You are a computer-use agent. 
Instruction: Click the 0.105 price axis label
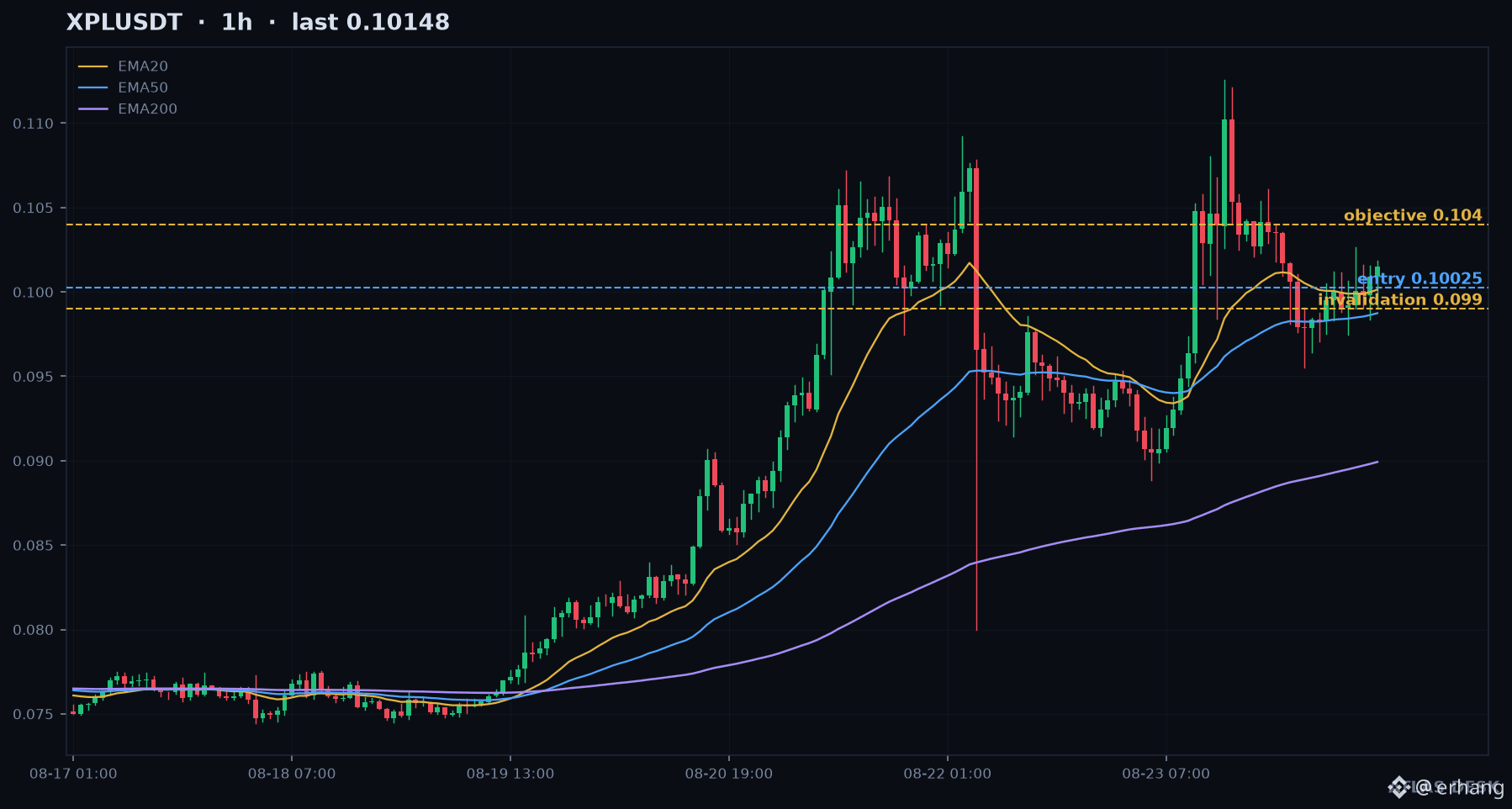pos(33,208)
